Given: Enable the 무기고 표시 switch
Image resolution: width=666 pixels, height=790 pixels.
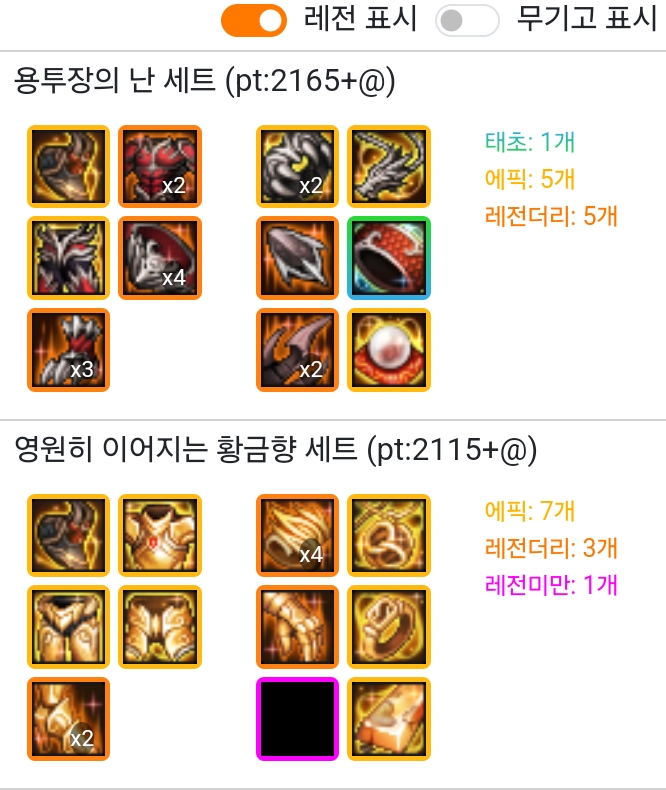Looking at the screenshot, I should tap(467, 21).
